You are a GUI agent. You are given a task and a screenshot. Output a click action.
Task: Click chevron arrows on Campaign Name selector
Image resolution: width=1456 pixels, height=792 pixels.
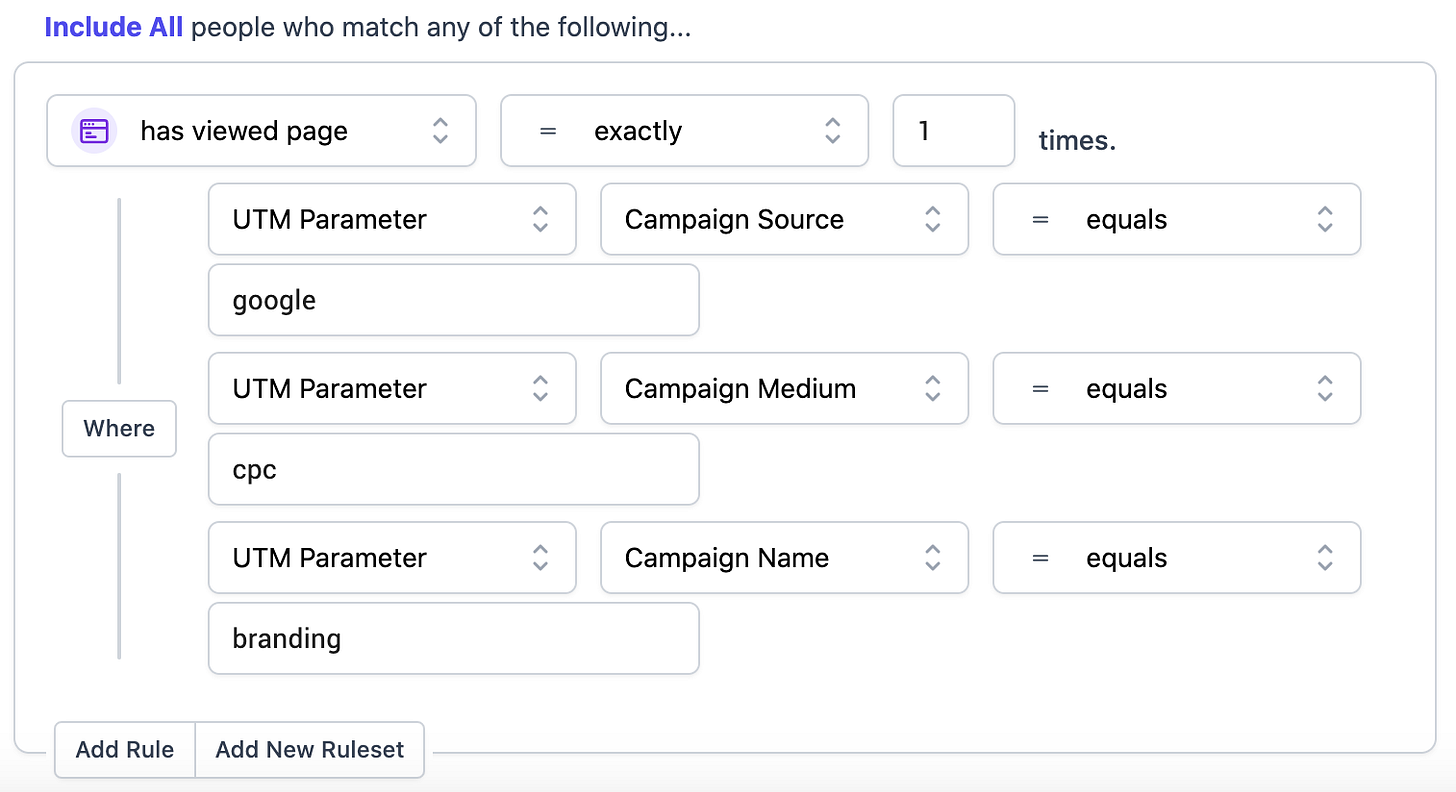(x=932, y=557)
